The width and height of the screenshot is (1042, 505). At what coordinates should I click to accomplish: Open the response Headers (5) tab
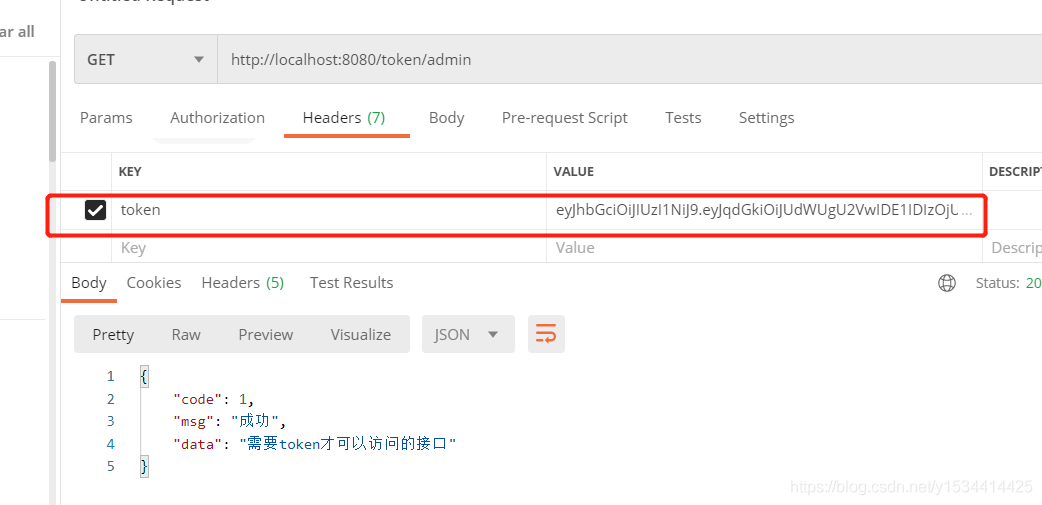pos(243,283)
